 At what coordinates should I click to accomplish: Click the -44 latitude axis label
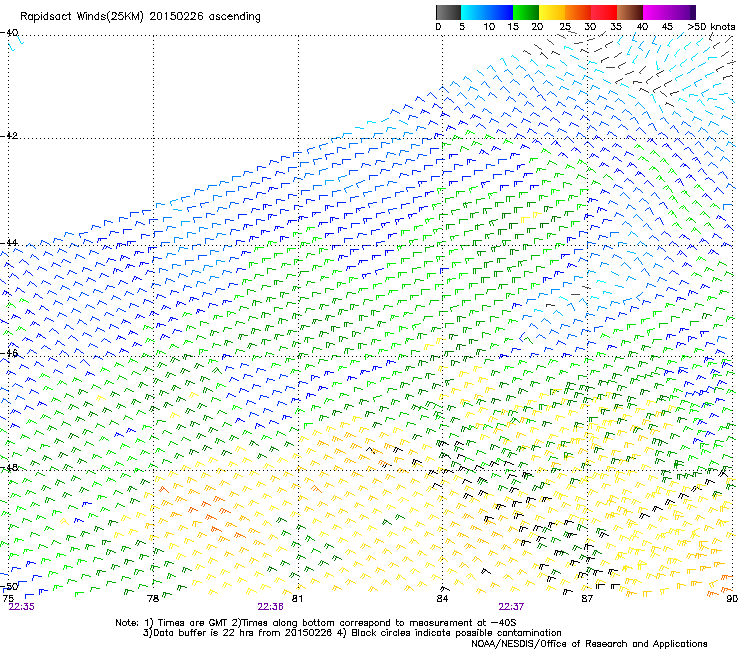coord(9,243)
